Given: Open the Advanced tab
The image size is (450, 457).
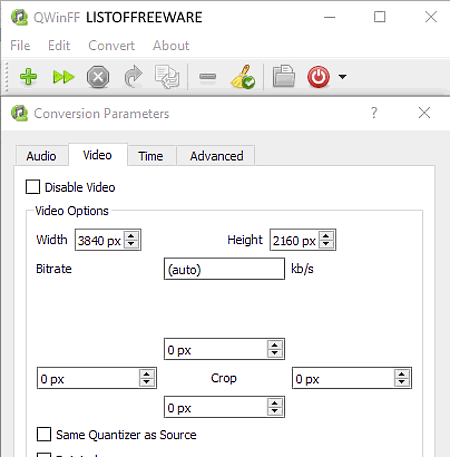Looking at the screenshot, I should coord(217,156).
